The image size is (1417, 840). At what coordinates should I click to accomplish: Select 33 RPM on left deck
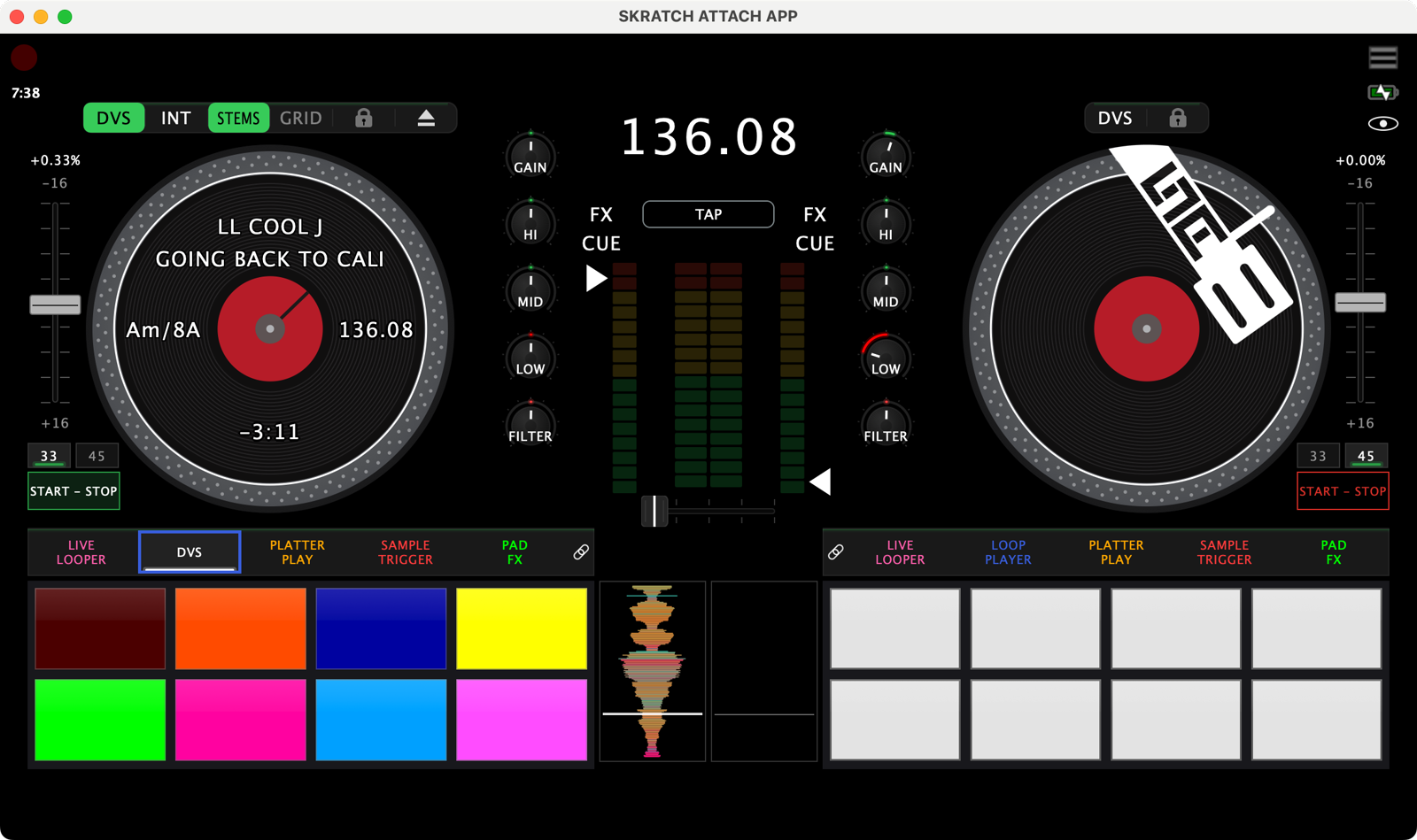coord(49,456)
